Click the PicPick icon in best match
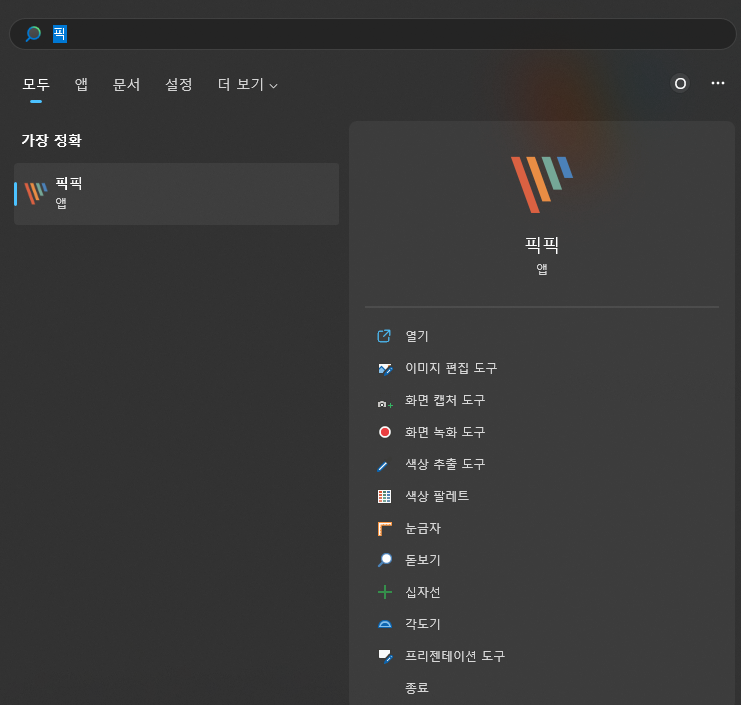This screenshot has width=741, height=705. click(36, 193)
